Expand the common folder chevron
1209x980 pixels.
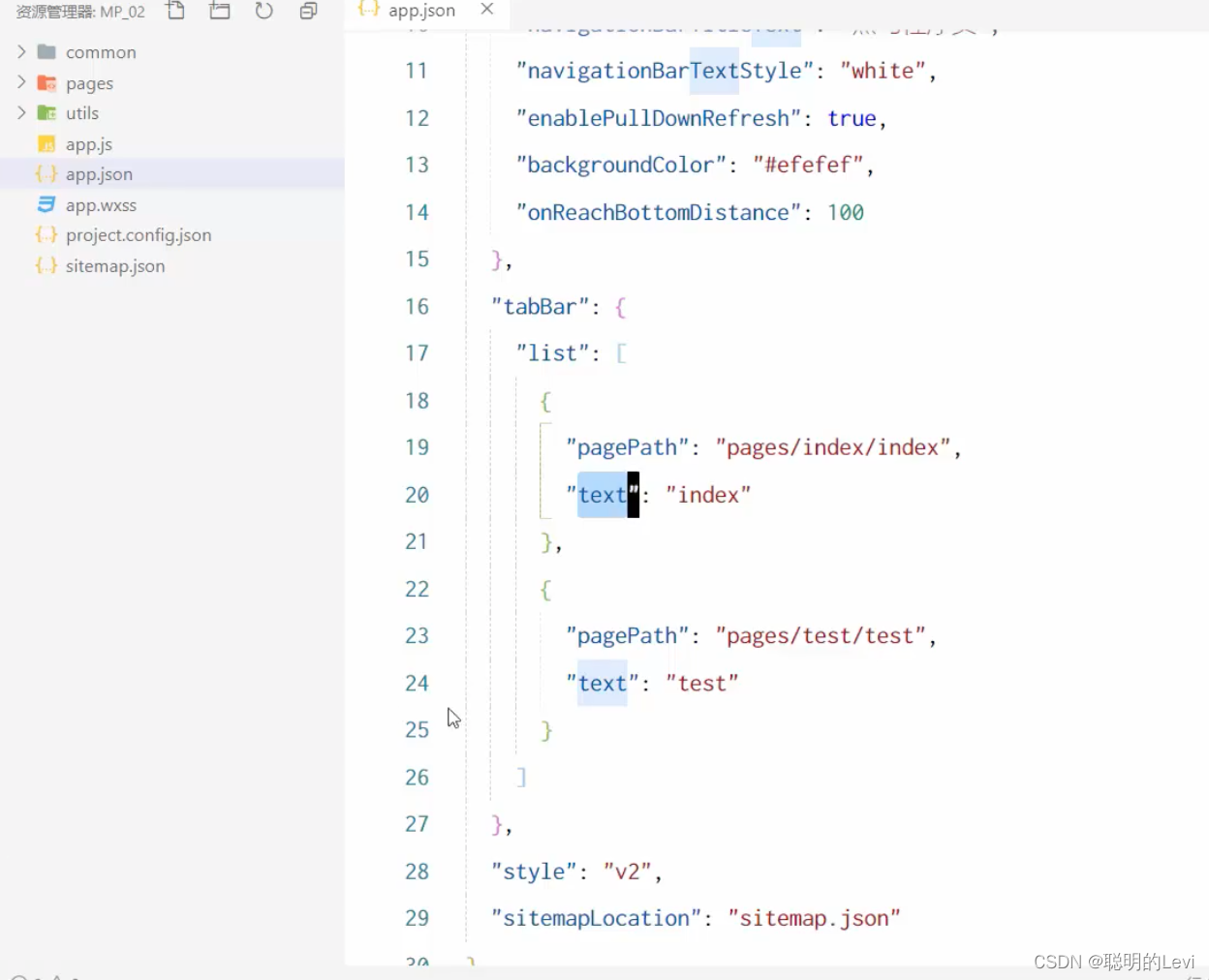coord(21,51)
